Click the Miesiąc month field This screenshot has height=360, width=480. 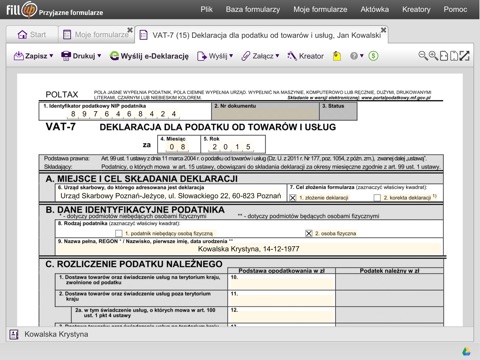pyautogui.click(x=178, y=147)
